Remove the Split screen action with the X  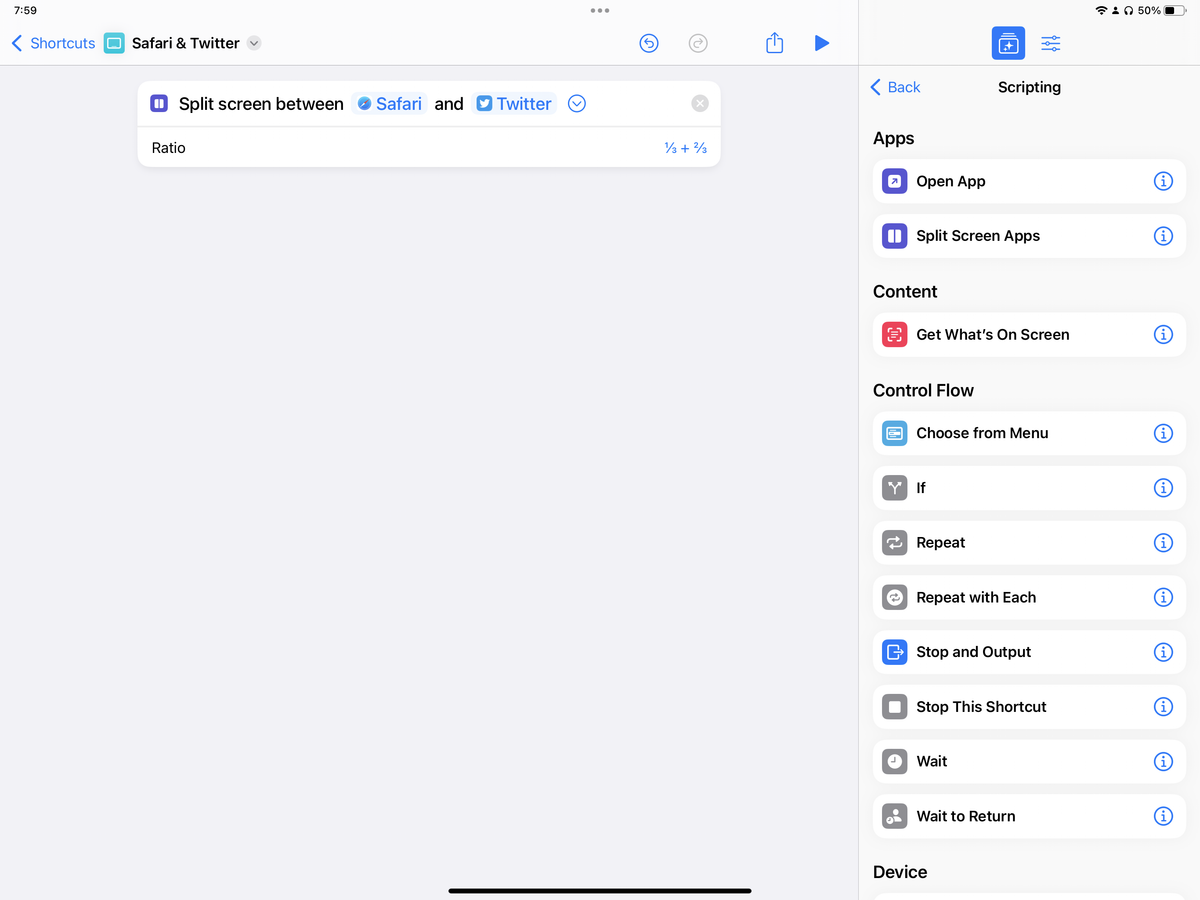(x=700, y=103)
